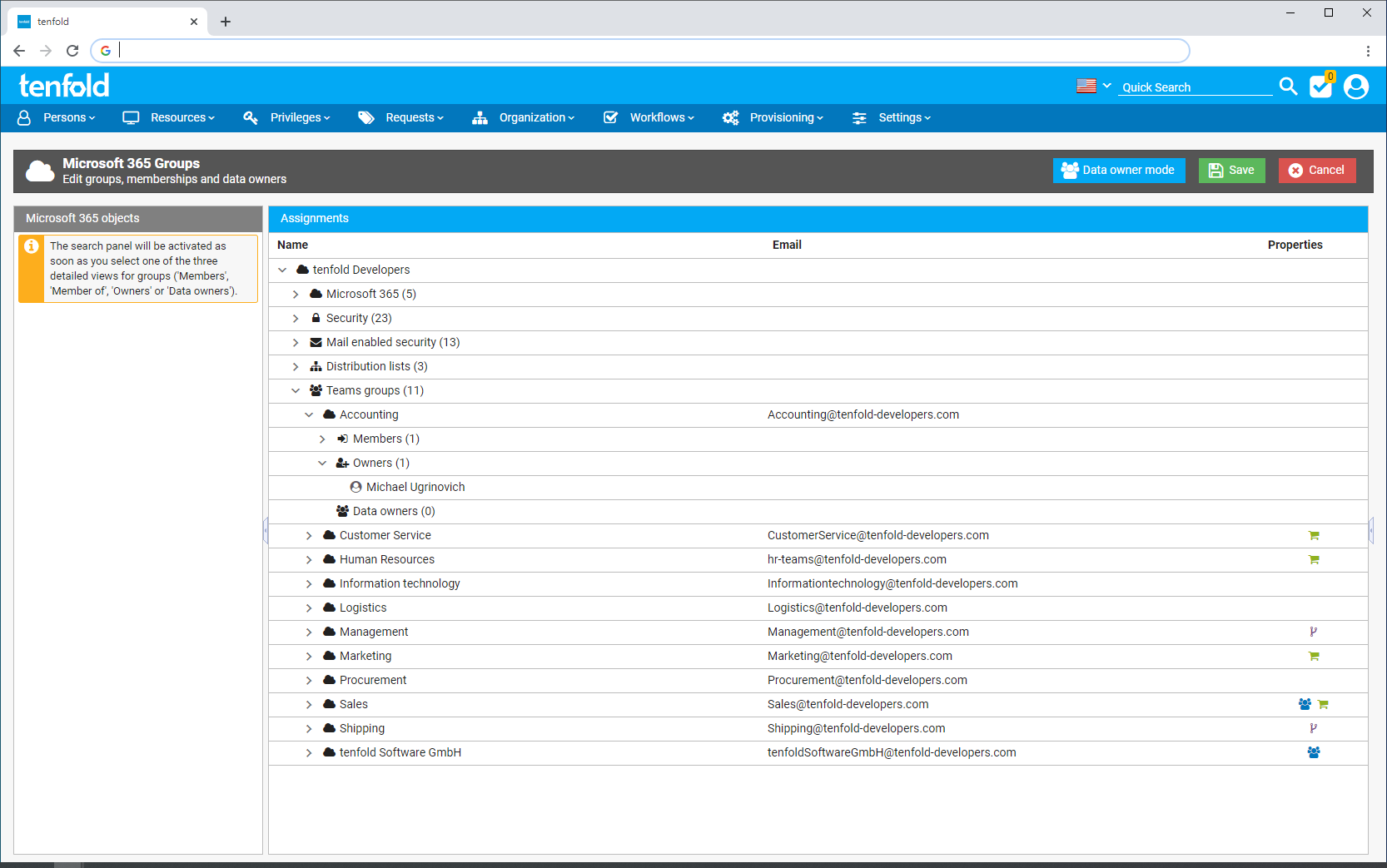Focus the Quick Search field

coord(1196,87)
